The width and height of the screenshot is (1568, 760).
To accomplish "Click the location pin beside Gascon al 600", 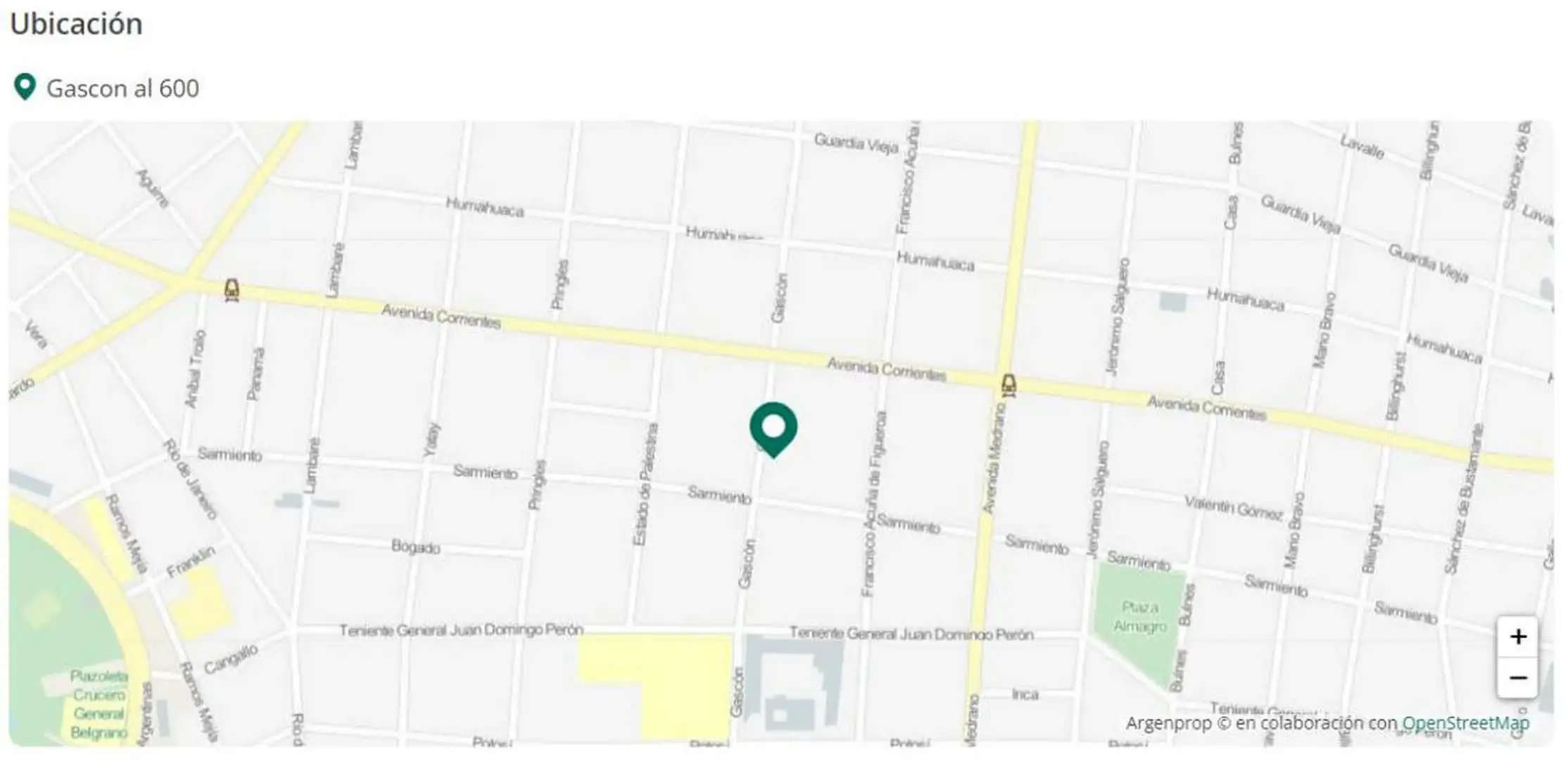I will click(x=25, y=87).
